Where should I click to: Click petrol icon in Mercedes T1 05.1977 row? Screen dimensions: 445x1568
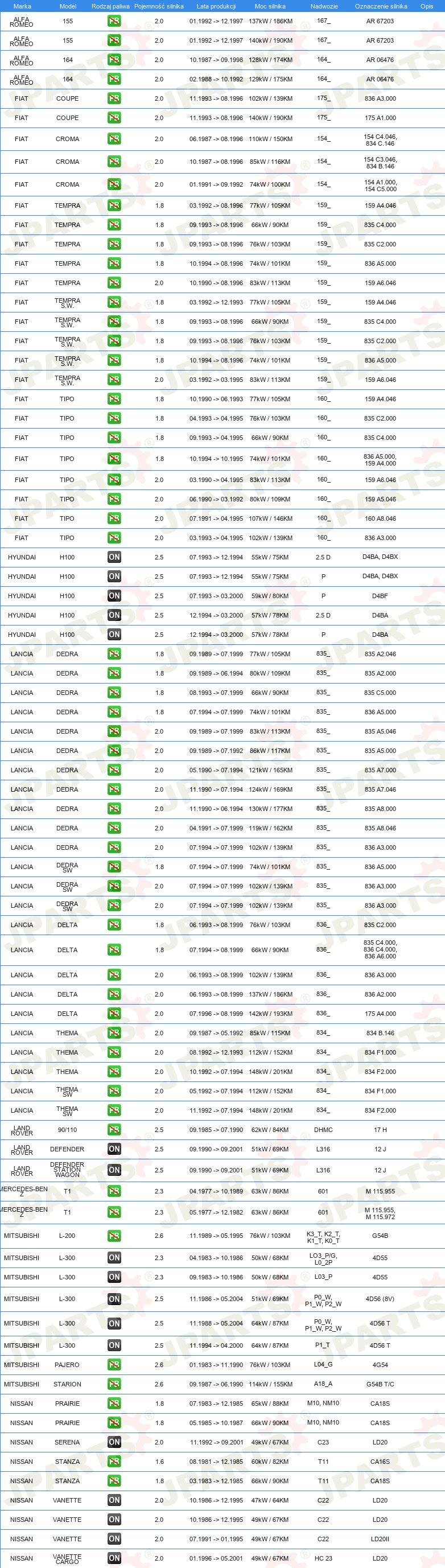click(x=114, y=1212)
